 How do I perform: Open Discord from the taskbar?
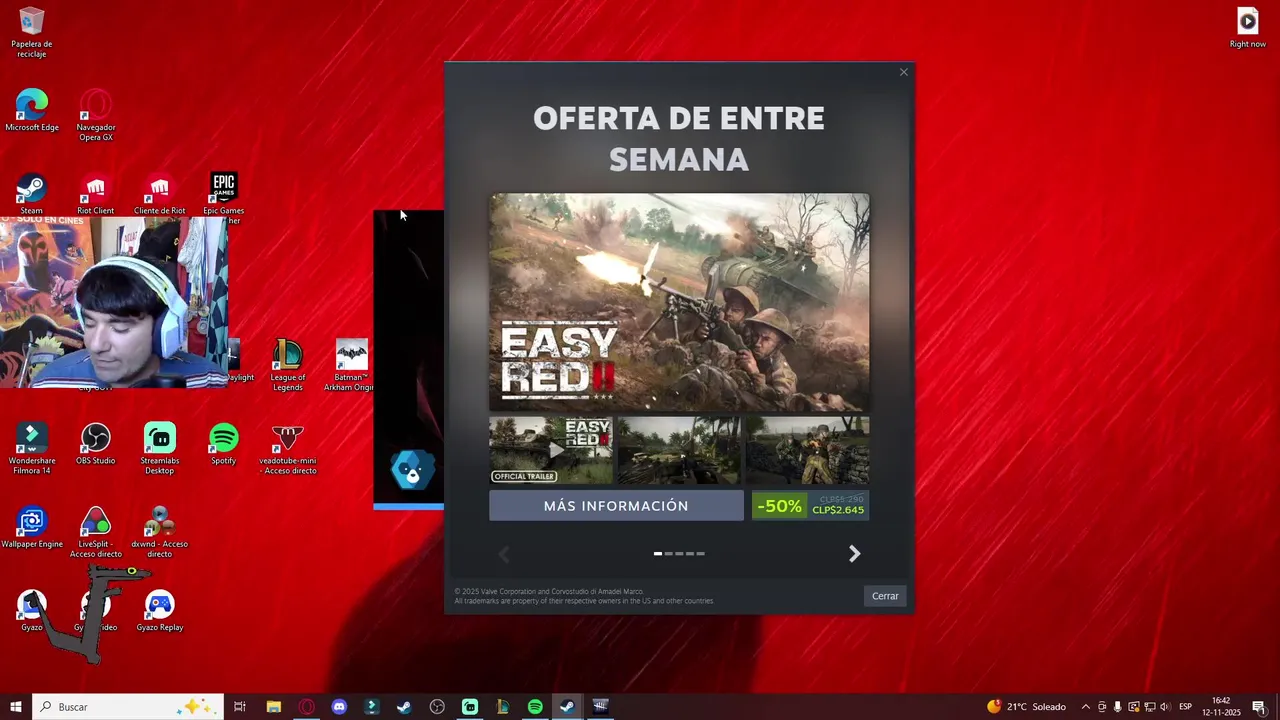[339, 707]
